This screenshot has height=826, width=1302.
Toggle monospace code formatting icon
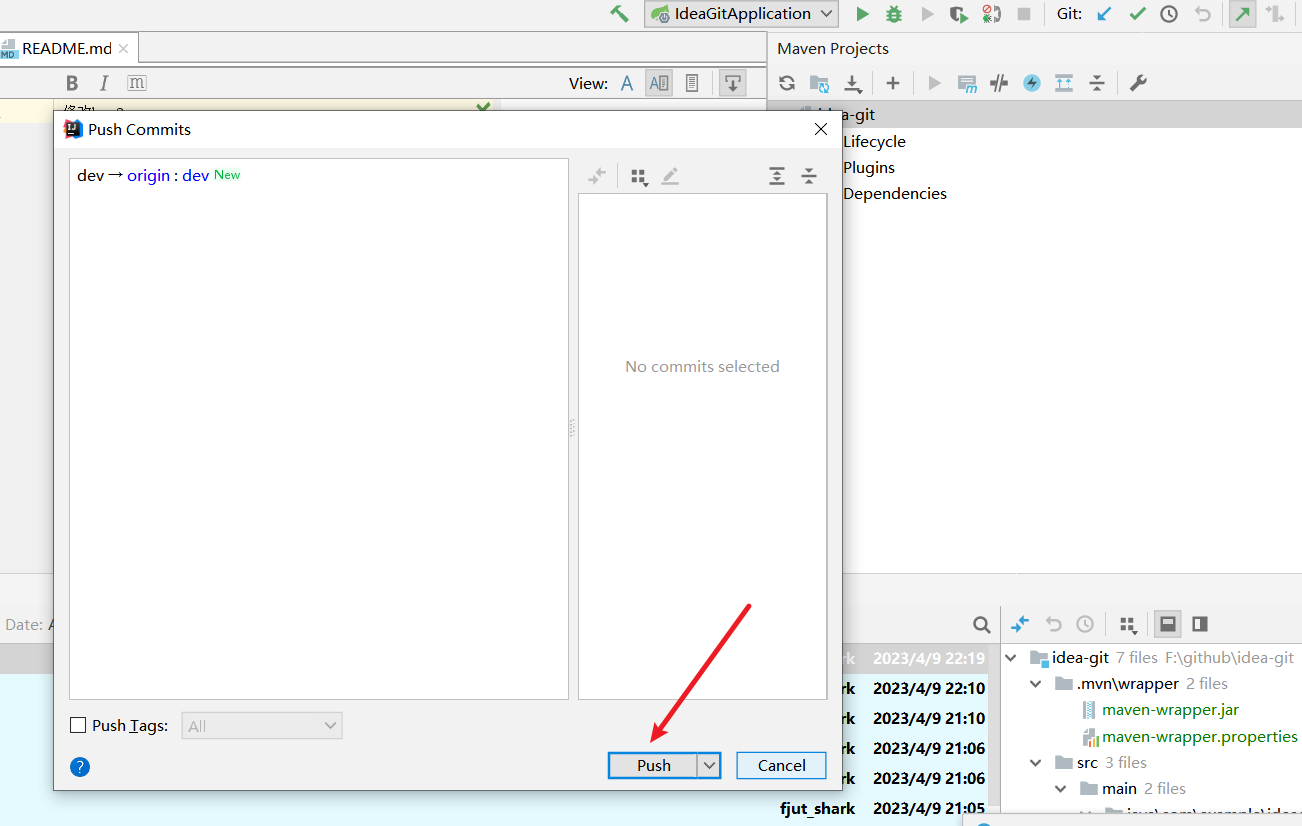[136, 83]
